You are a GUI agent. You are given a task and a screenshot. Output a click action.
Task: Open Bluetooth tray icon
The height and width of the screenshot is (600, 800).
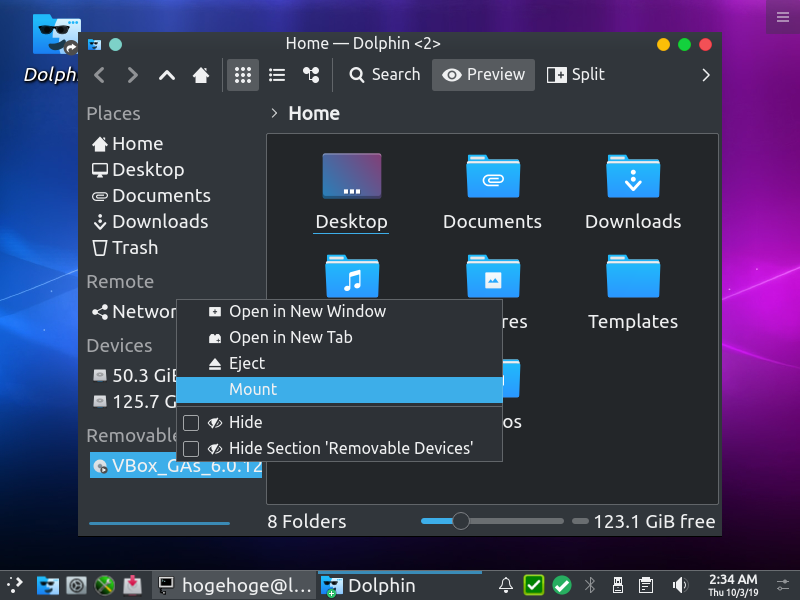tap(590, 585)
